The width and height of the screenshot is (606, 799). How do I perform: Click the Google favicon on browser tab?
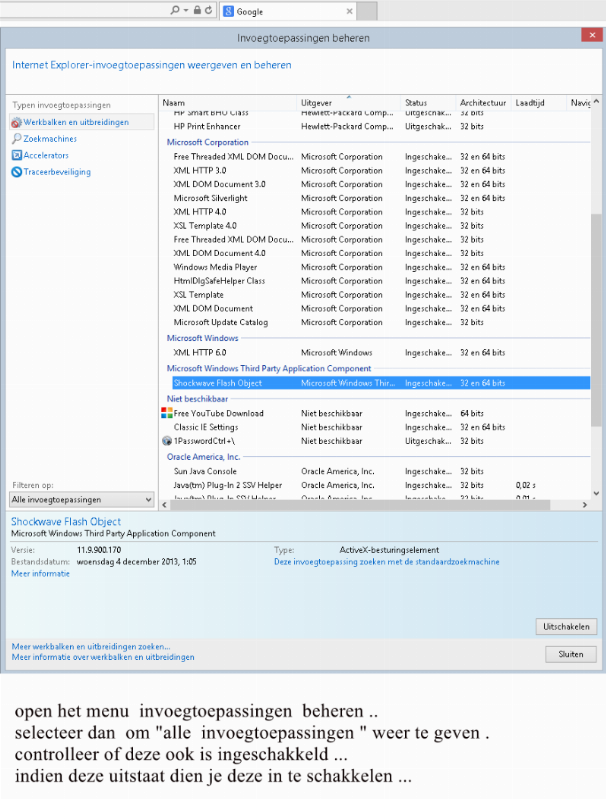229,11
